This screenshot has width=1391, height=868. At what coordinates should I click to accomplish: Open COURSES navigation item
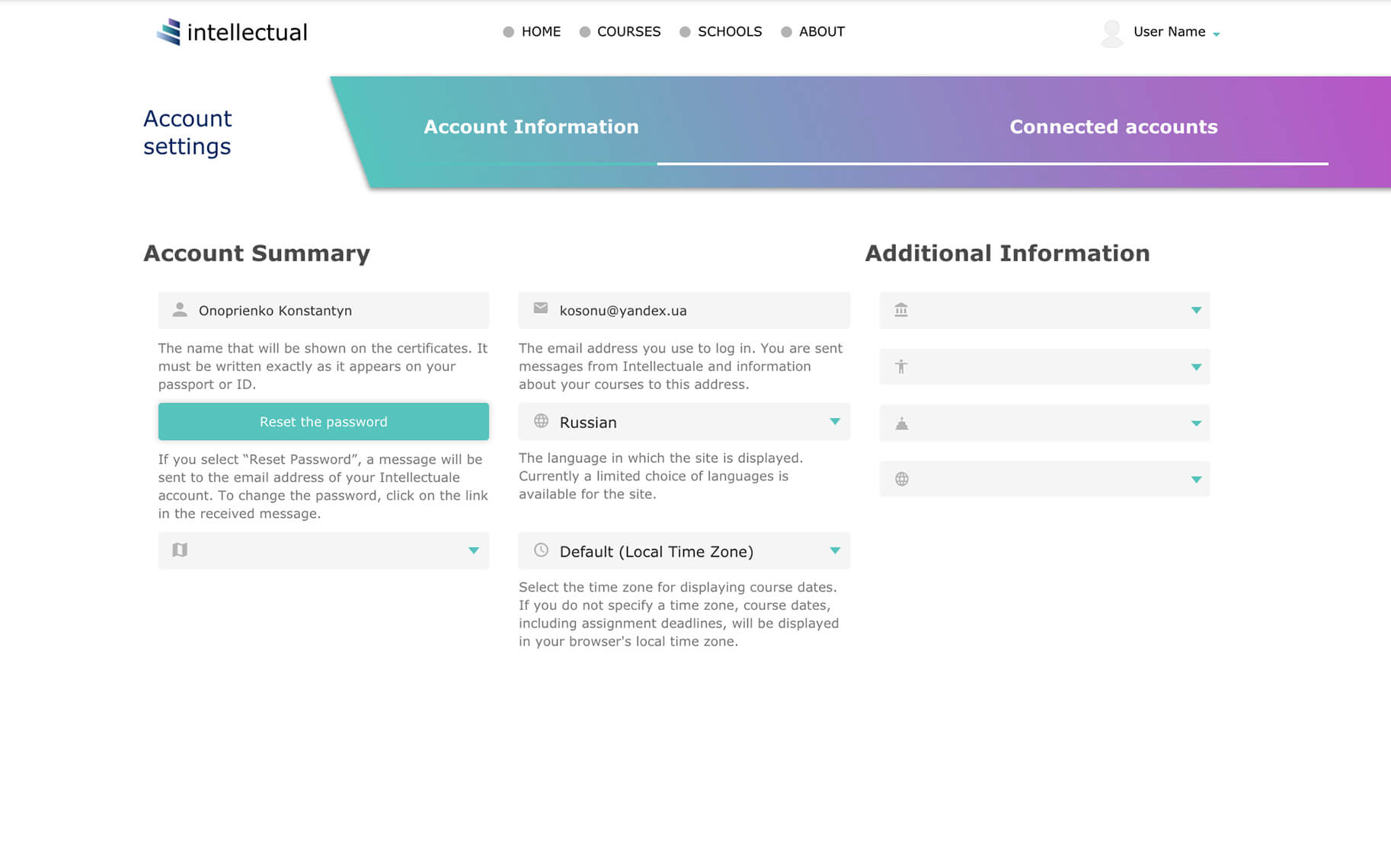[628, 32]
